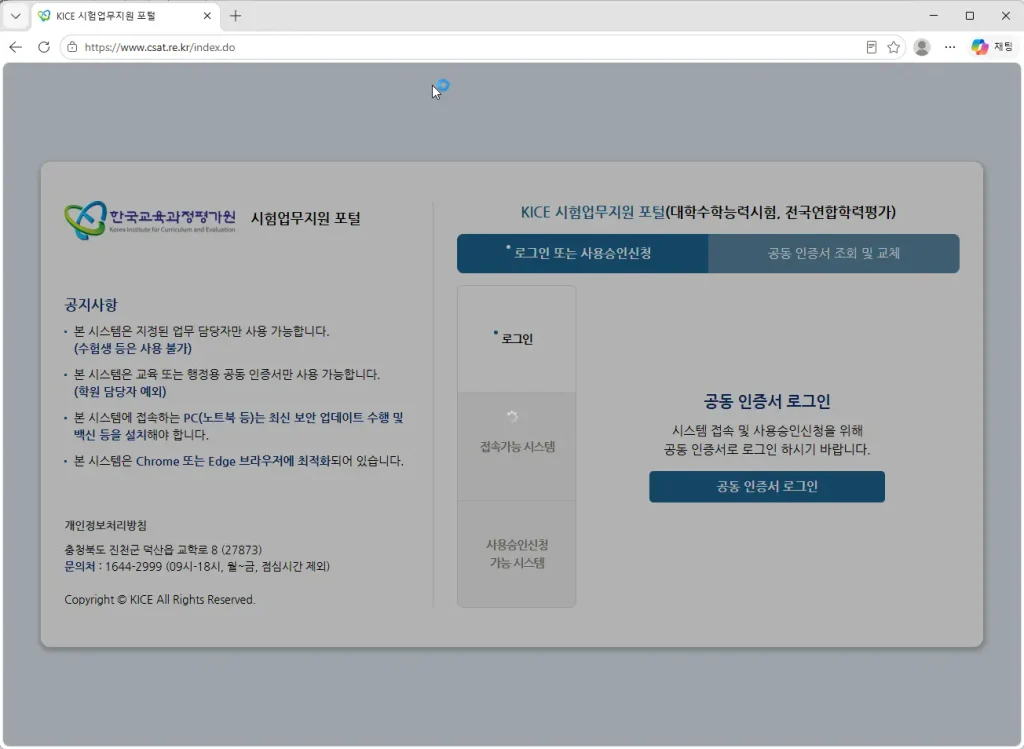Open the 개인정보처리방침 link
The height and width of the screenshot is (749, 1024).
tap(105, 526)
